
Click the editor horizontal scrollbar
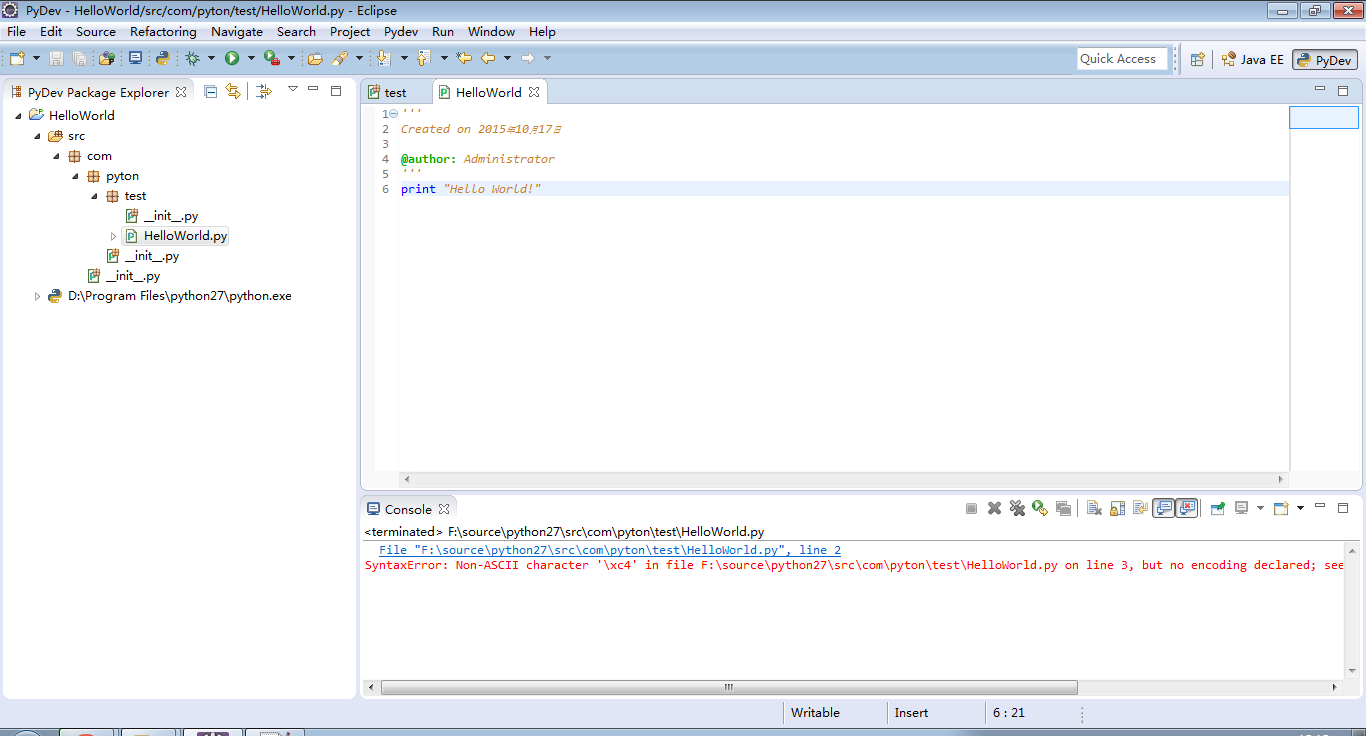coord(844,479)
